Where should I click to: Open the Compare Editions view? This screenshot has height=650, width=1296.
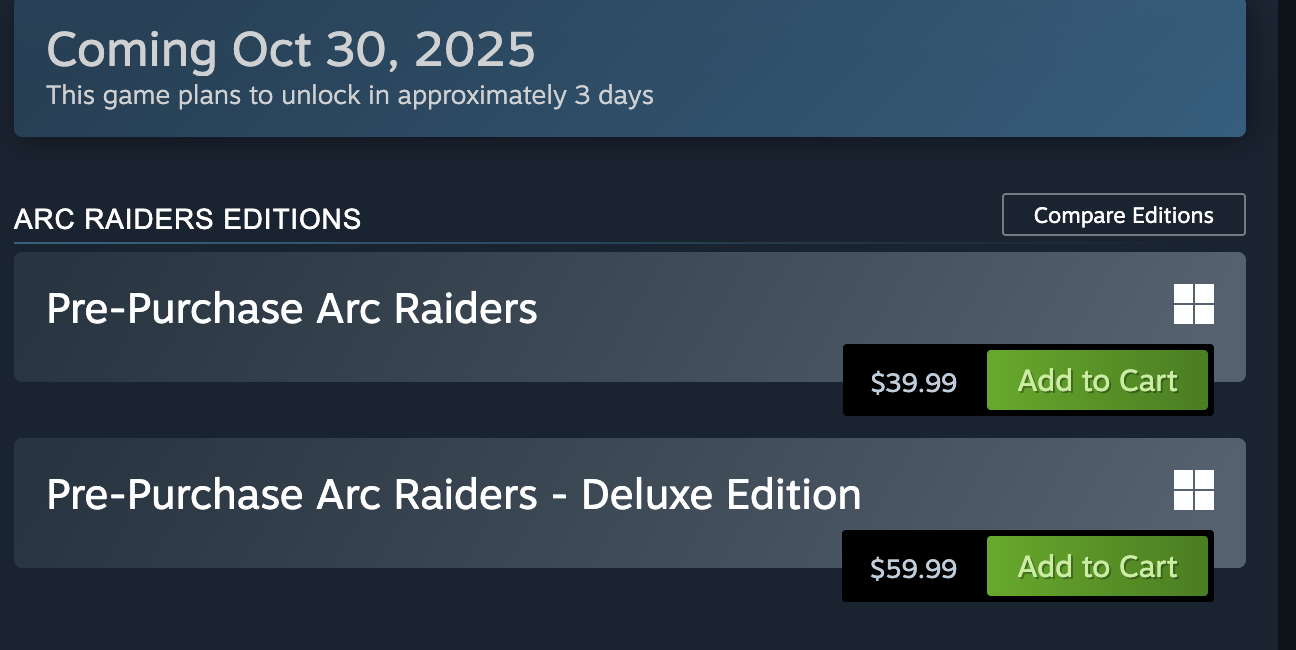[1123, 215]
